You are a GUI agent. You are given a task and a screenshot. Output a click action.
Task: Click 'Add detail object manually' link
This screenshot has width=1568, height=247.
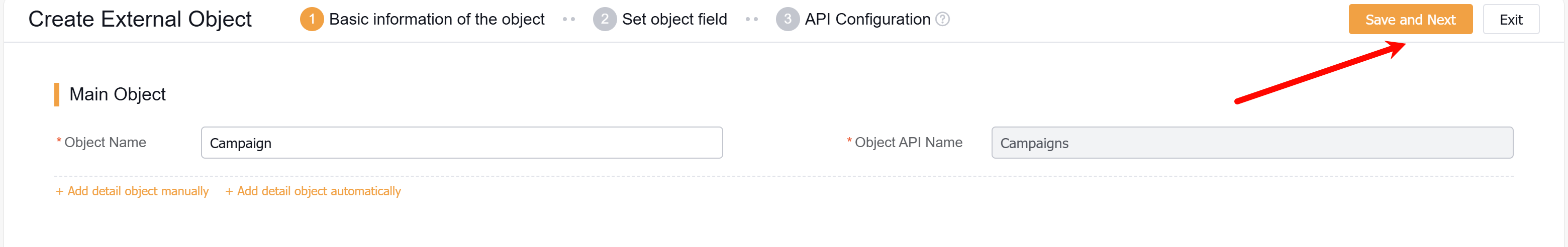click(x=132, y=191)
